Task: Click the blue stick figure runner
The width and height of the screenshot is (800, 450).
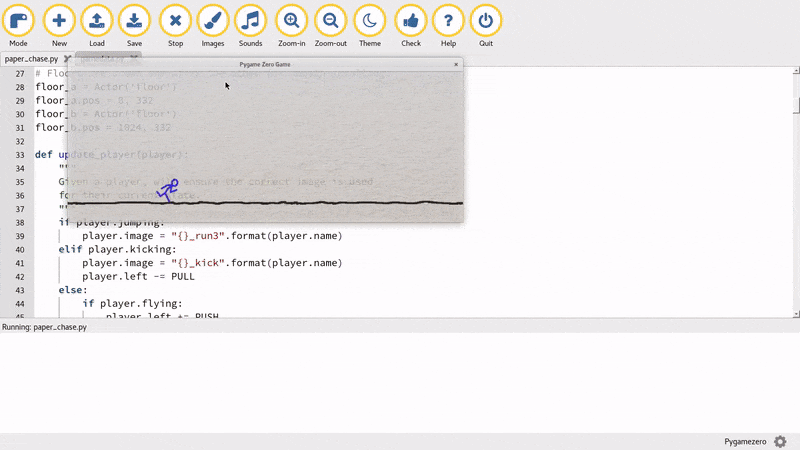Action: (x=167, y=190)
